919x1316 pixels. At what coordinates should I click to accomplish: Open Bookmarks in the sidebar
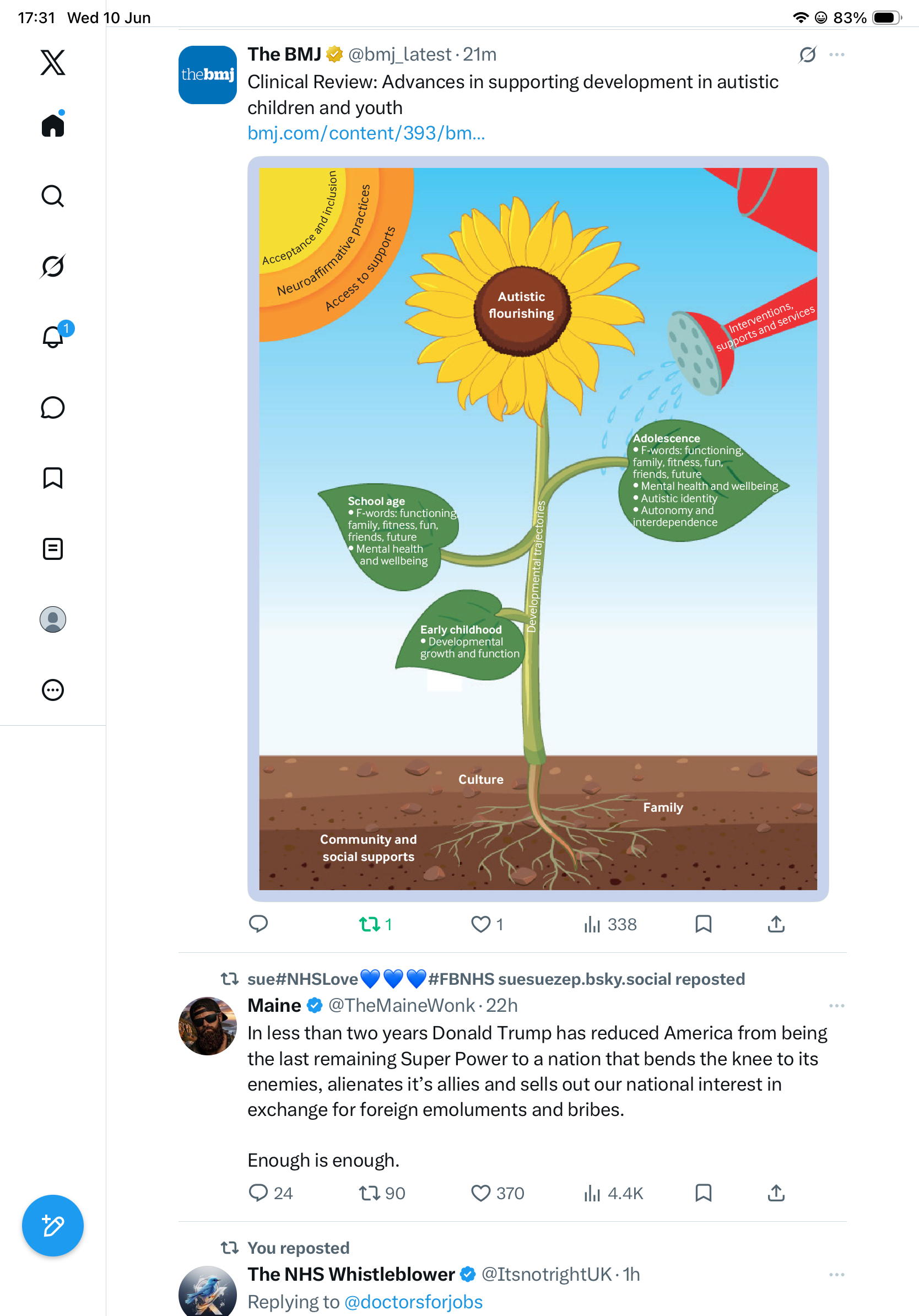point(53,477)
